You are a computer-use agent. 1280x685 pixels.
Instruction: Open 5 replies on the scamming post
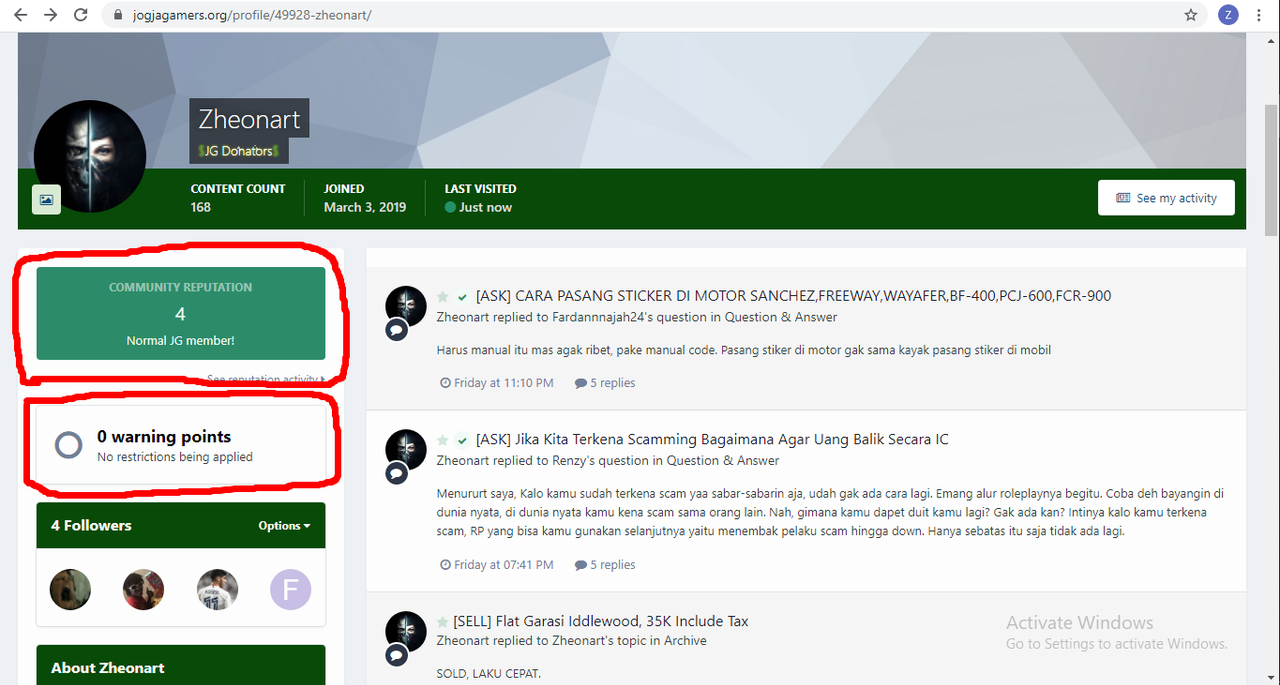(605, 565)
